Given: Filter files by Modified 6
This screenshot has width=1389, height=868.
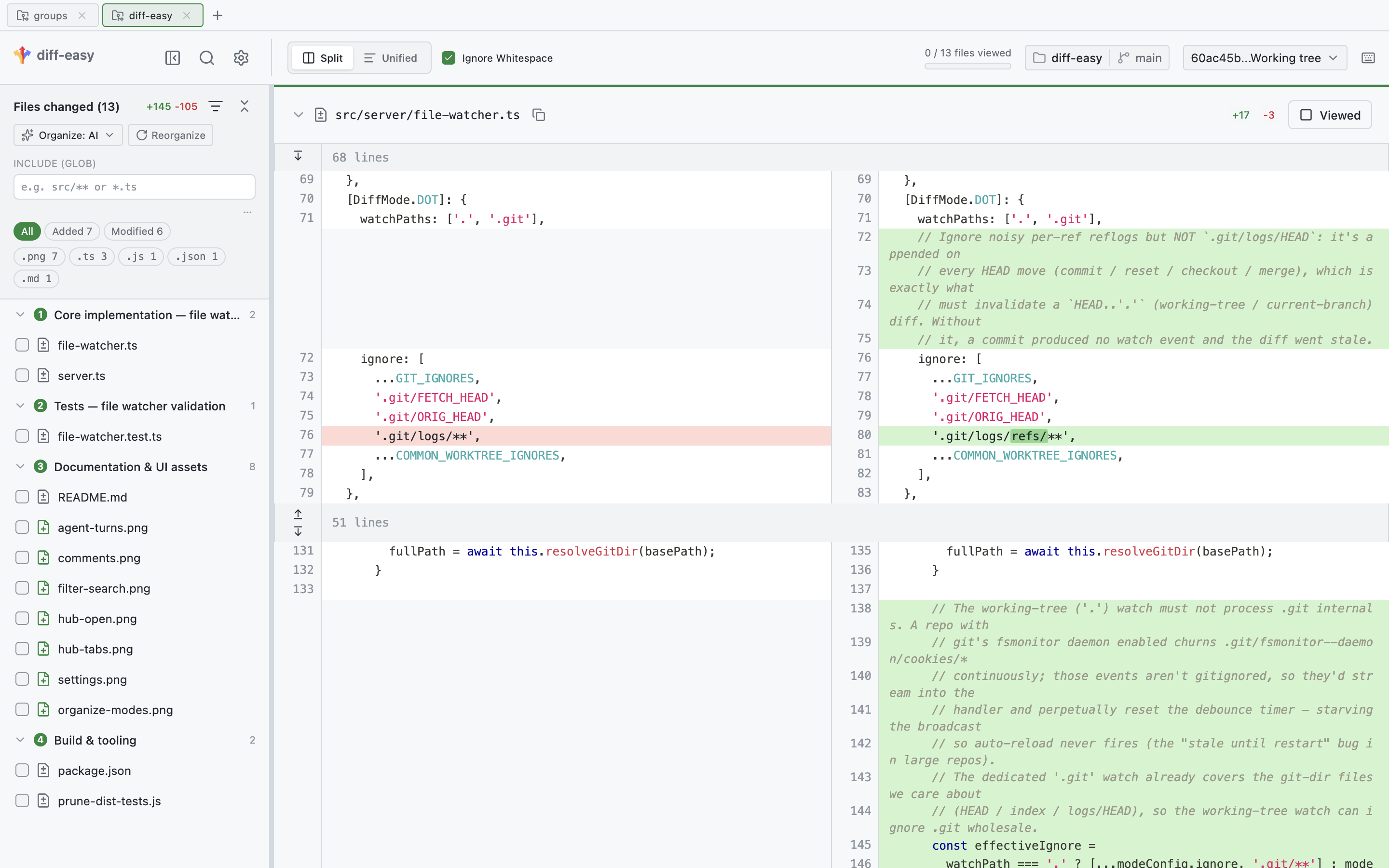Looking at the screenshot, I should click(136, 231).
